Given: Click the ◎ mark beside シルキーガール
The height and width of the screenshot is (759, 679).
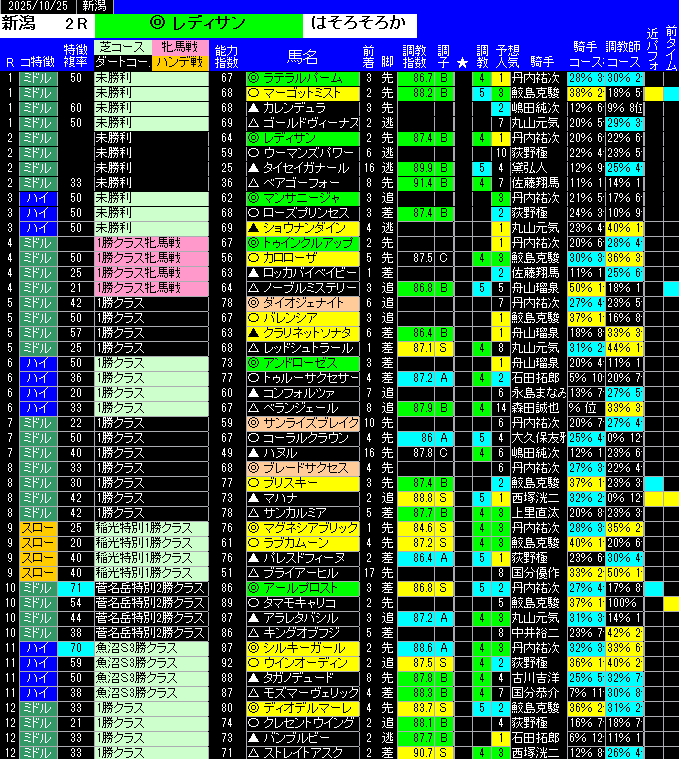Looking at the screenshot, I should pyautogui.click(x=254, y=647).
